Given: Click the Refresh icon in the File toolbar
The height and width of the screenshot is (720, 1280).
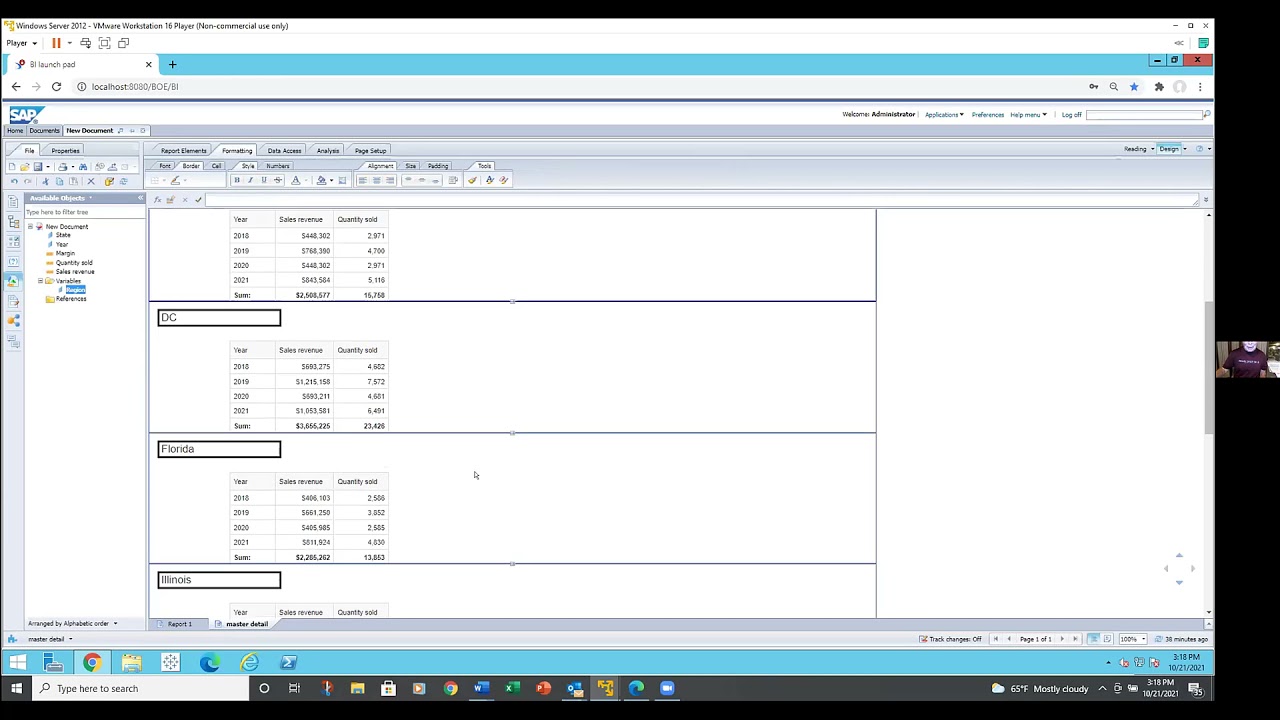Looking at the screenshot, I should coord(123,181).
